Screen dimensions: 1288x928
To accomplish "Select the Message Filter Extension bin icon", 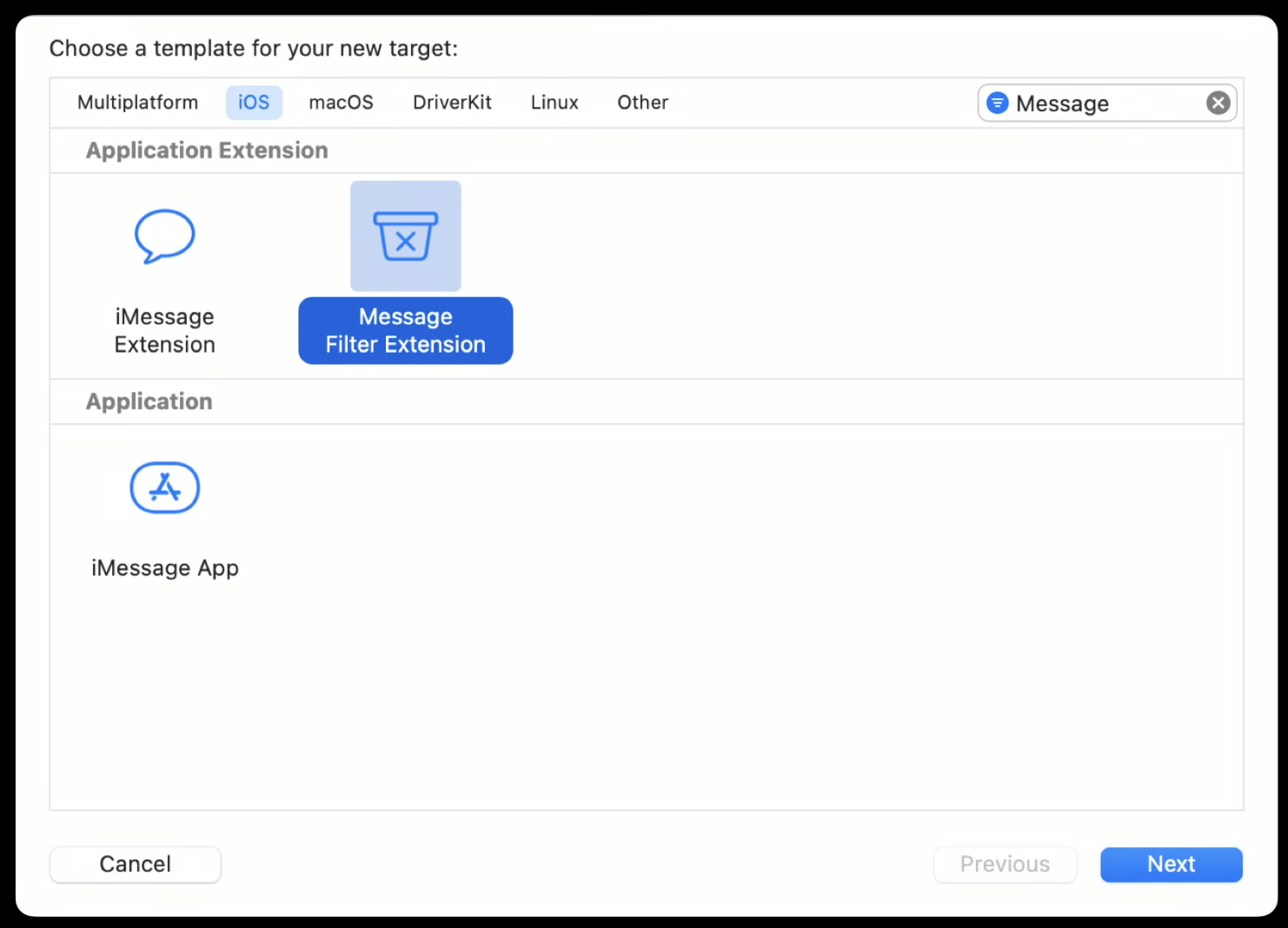I will (406, 236).
